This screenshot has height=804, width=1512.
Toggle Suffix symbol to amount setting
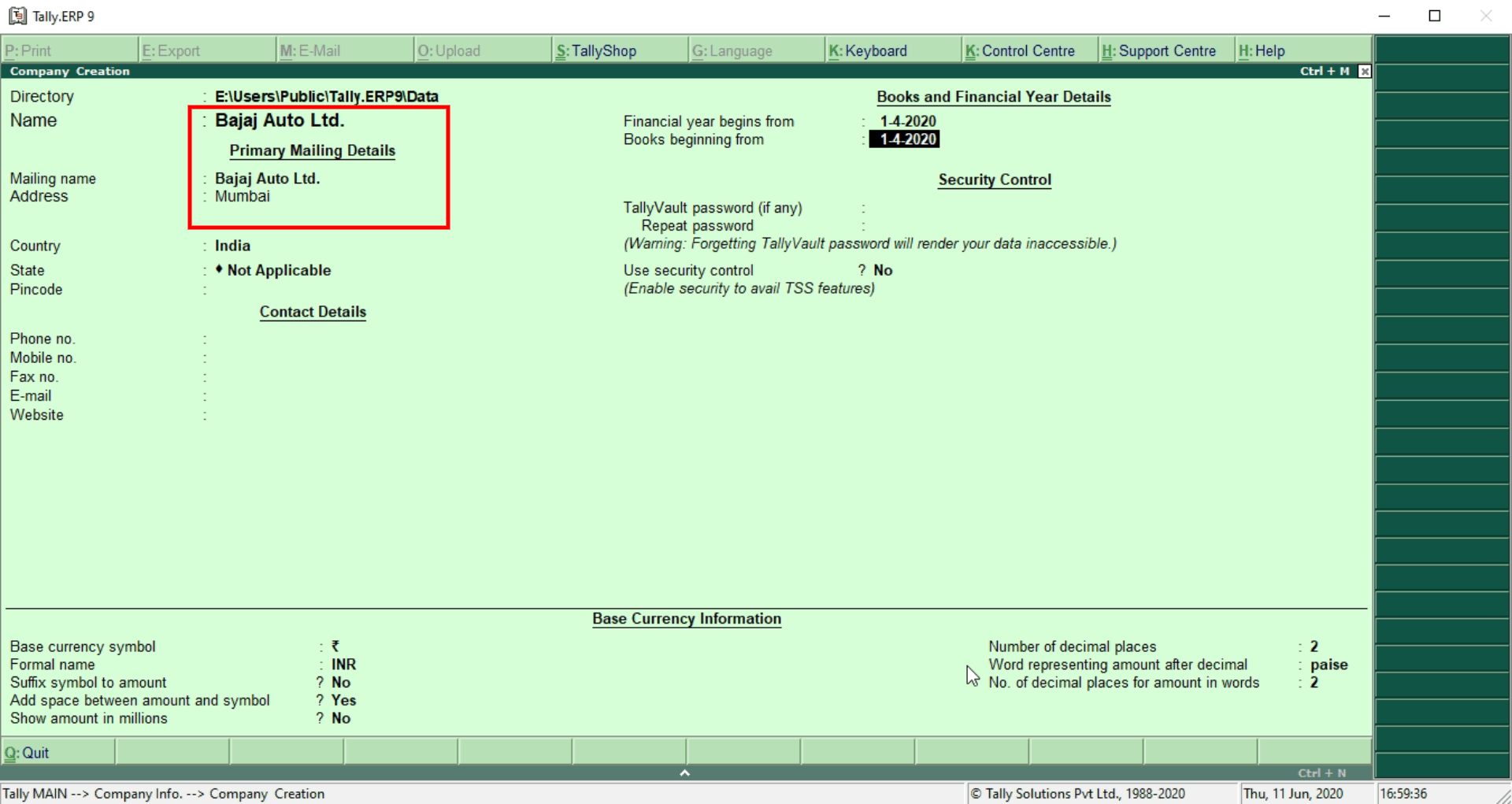[341, 683]
